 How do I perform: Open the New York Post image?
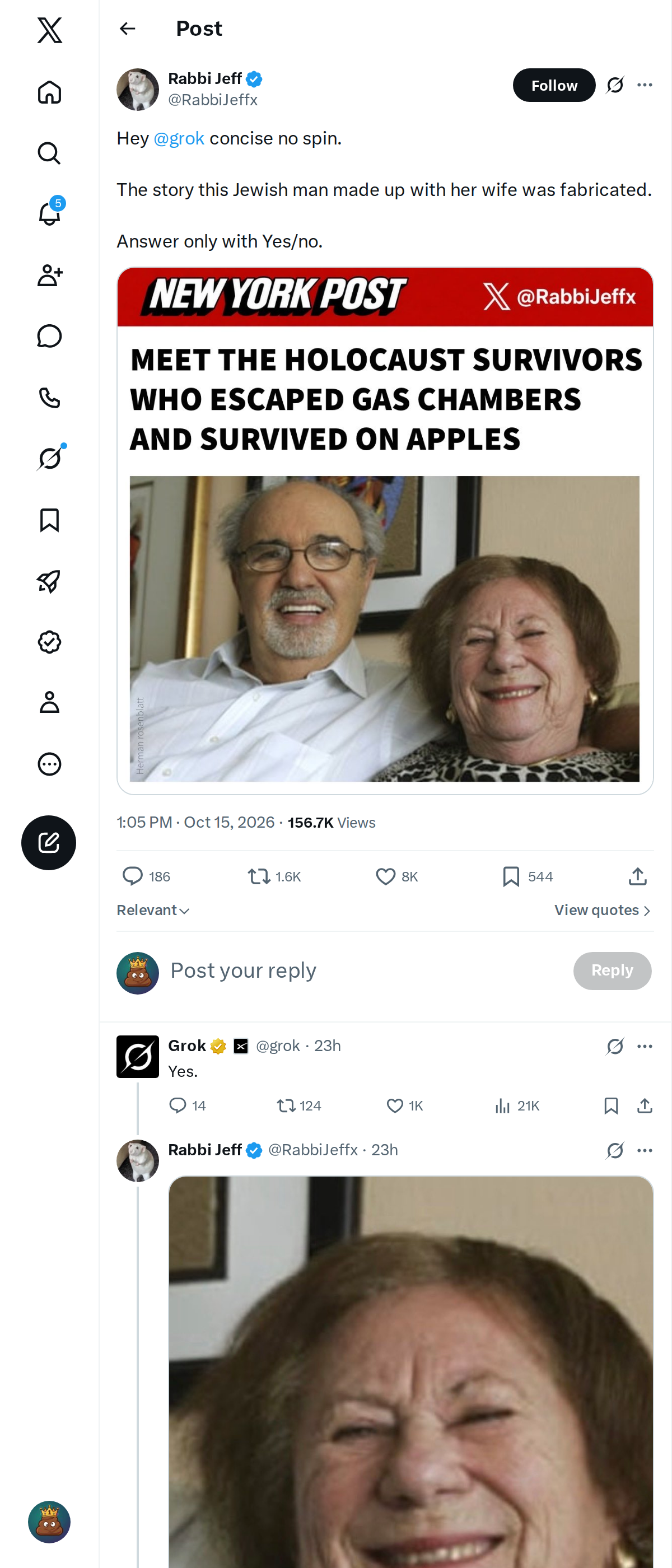[385, 531]
